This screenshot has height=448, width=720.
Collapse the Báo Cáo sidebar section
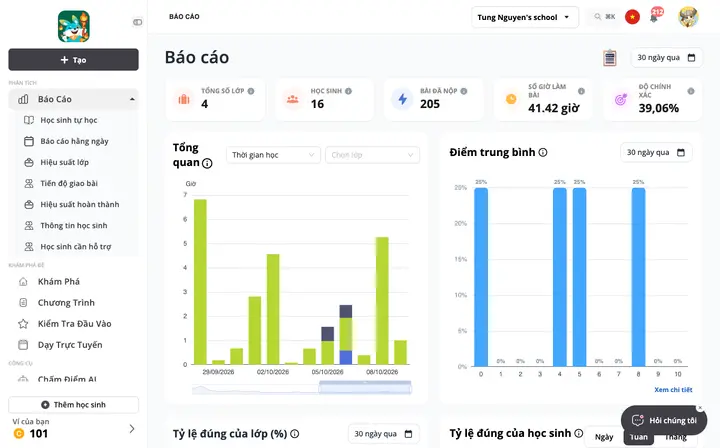132,99
